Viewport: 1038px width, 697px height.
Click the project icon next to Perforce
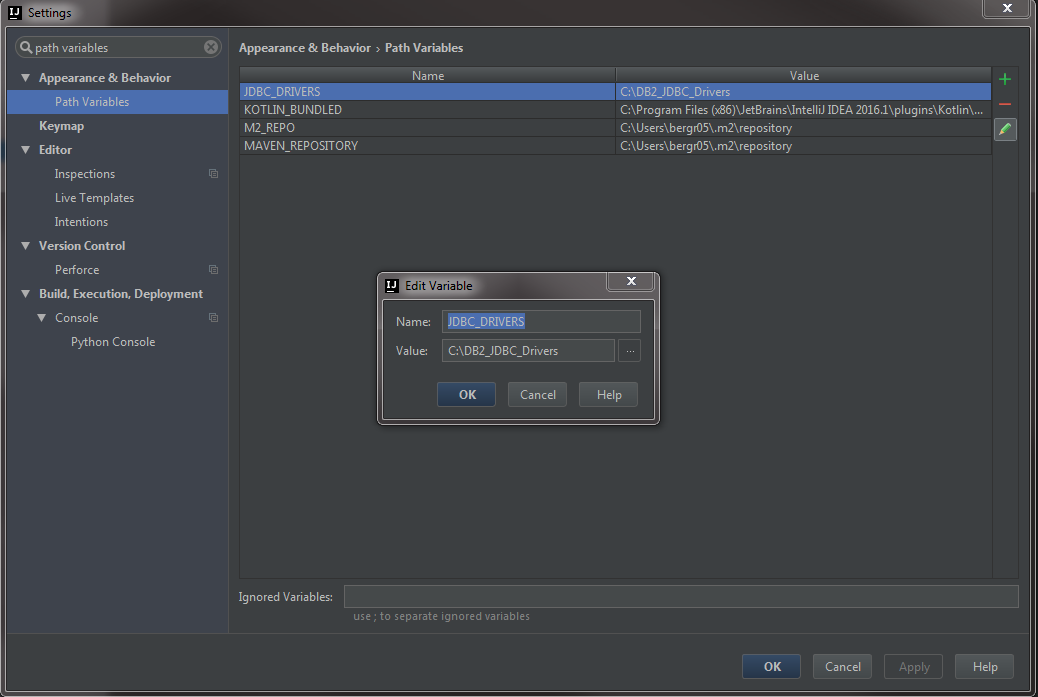[213, 270]
